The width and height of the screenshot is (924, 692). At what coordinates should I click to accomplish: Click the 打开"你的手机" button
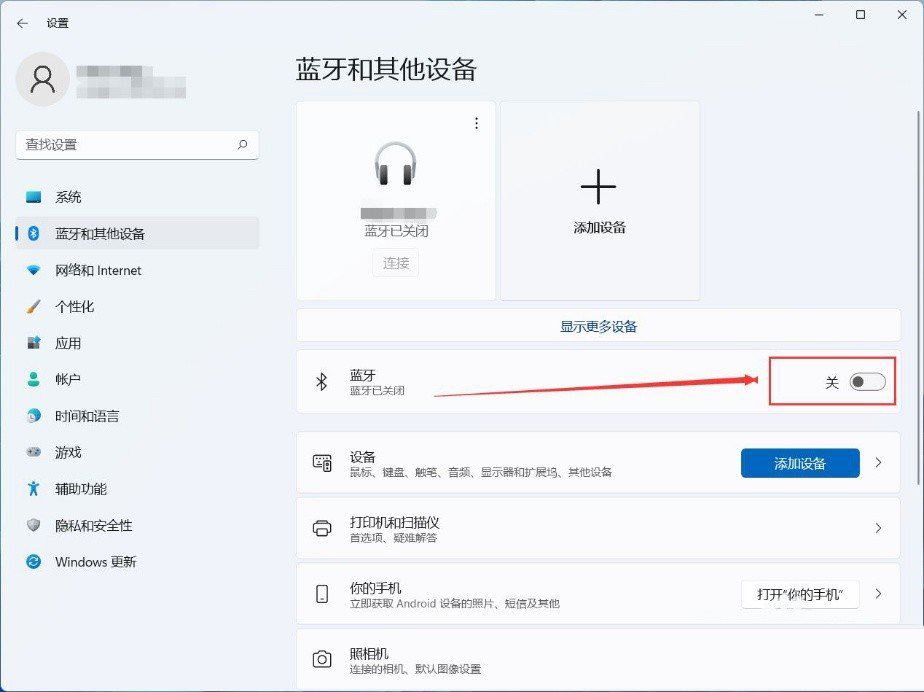click(800, 594)
